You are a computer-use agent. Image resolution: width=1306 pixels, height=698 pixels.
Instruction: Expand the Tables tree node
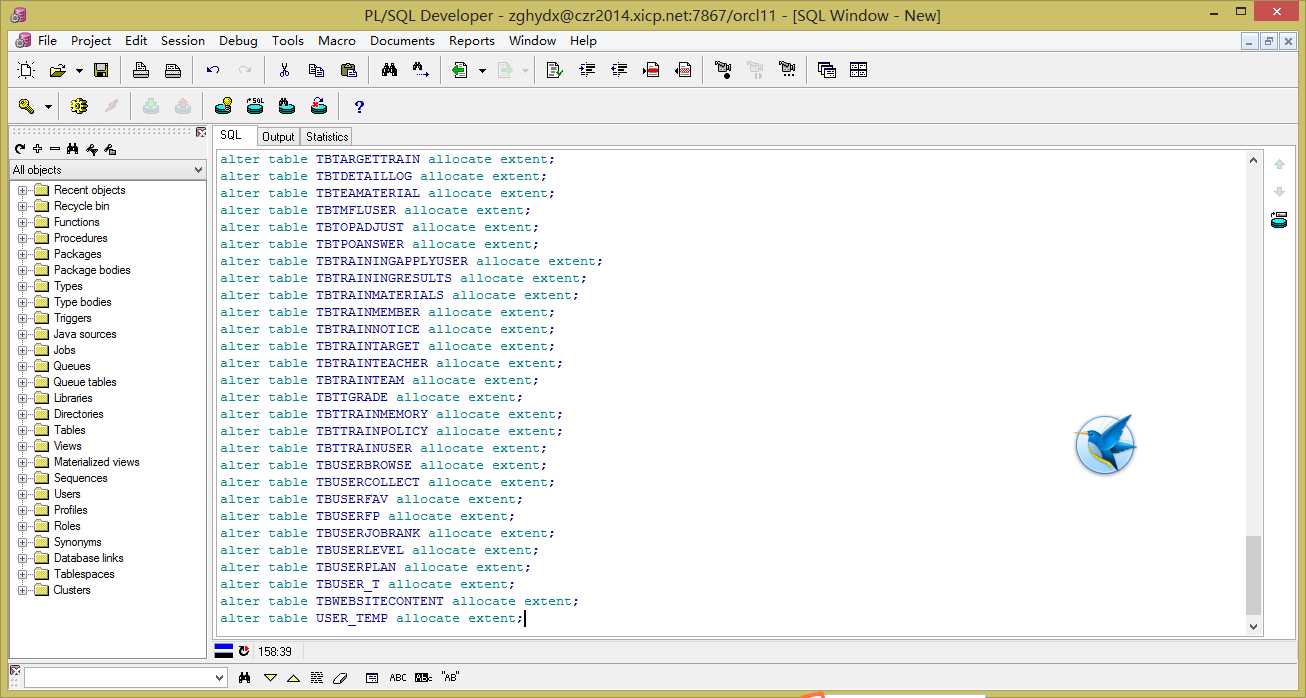coord(22,430)
